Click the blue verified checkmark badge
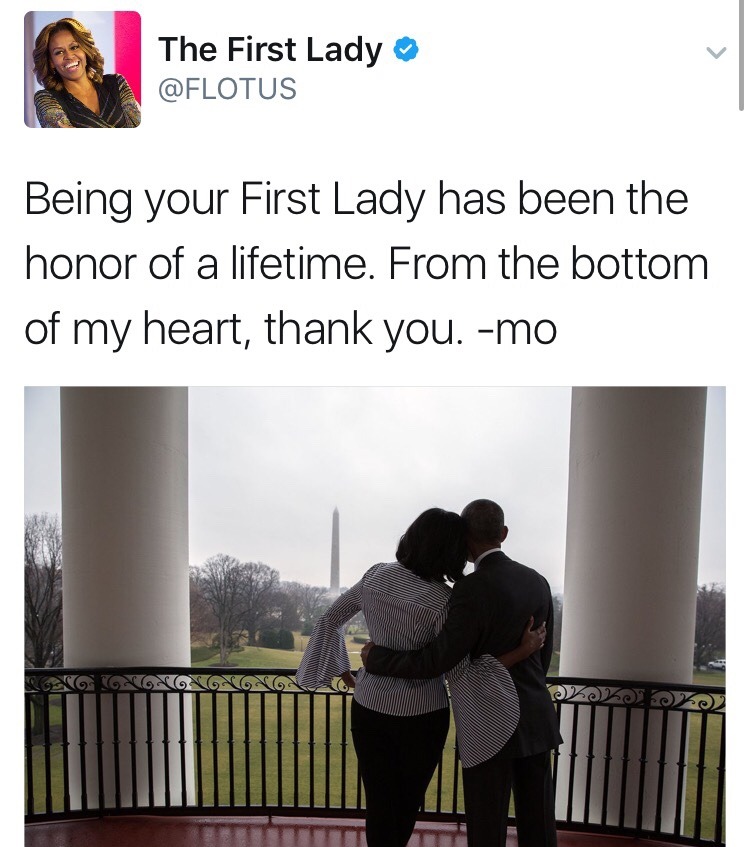The height and width of the screenshot is (847, 750). [405, 50]
